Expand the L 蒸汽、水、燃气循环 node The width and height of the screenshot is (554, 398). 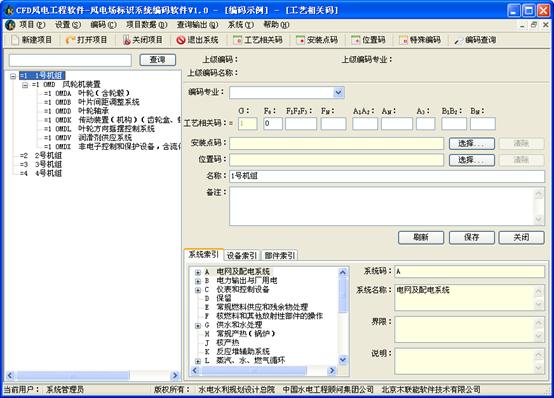coord(198,361)
